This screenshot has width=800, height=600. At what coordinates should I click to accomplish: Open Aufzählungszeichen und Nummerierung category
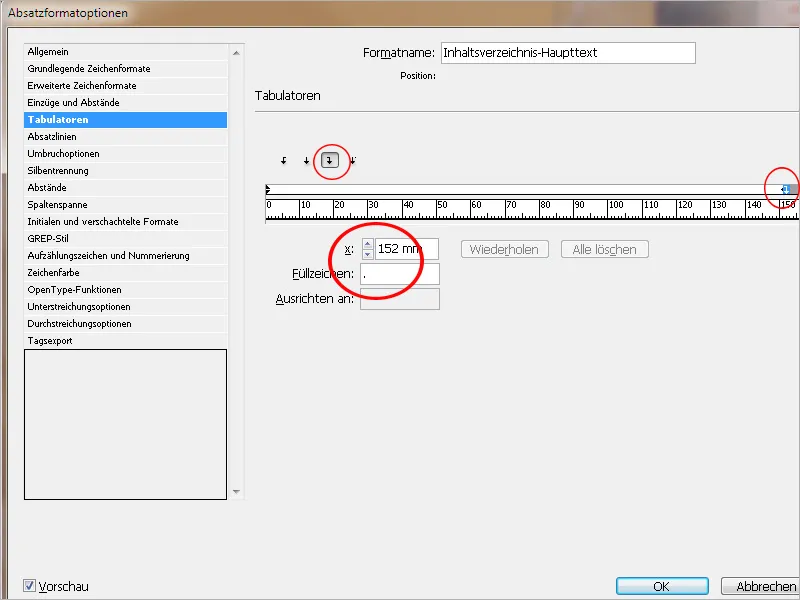coord(126,256)
